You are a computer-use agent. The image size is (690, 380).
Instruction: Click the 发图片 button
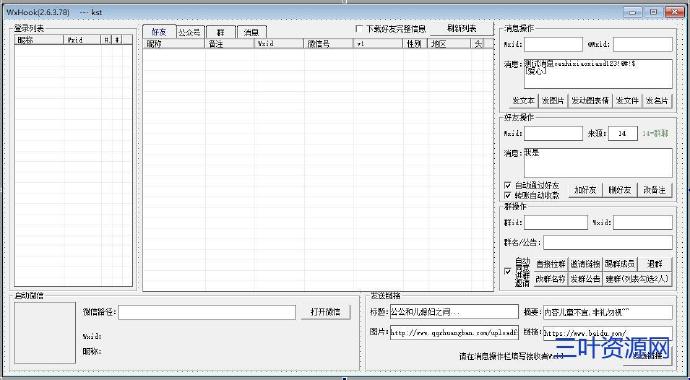point(553,100)
